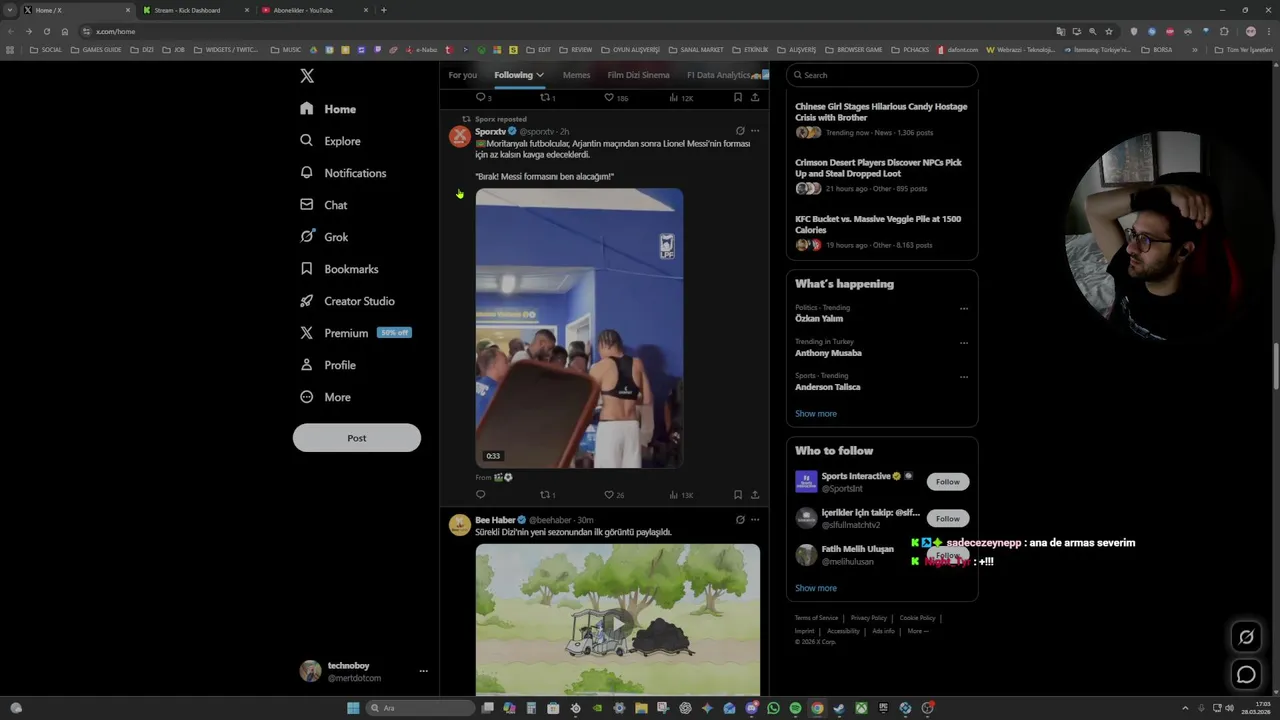Screen dimensions: 1280x720
Task: Share the Sporxtv post
Action: click(x=755, y=495)
